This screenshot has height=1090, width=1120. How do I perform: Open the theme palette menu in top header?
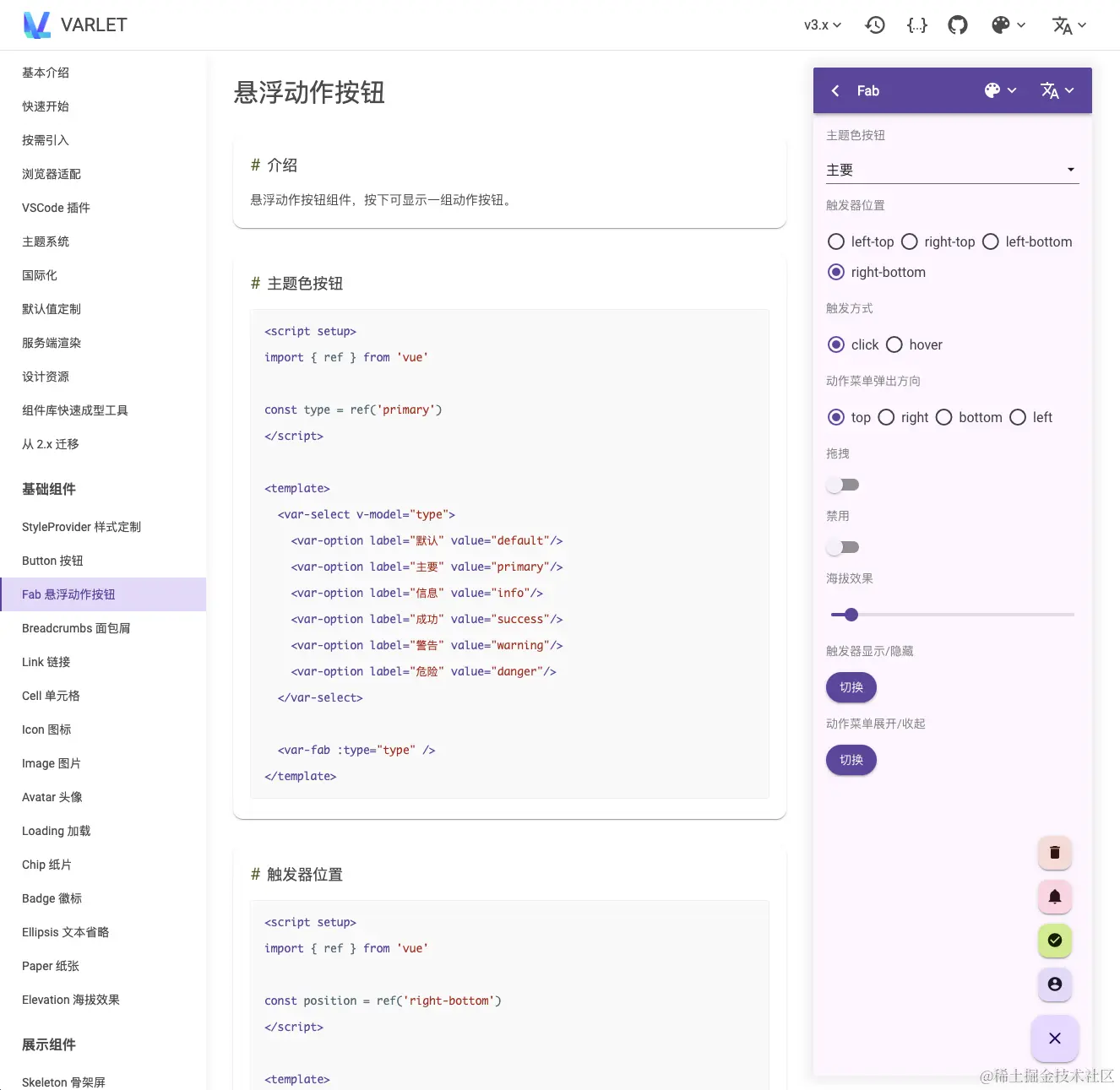(x=1009, y=24)
